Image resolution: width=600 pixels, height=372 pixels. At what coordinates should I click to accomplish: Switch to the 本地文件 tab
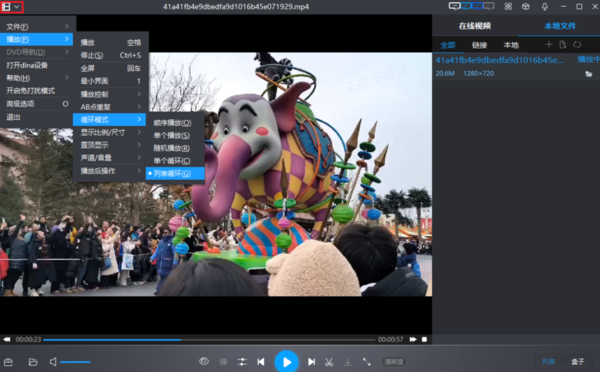point(560,26)
